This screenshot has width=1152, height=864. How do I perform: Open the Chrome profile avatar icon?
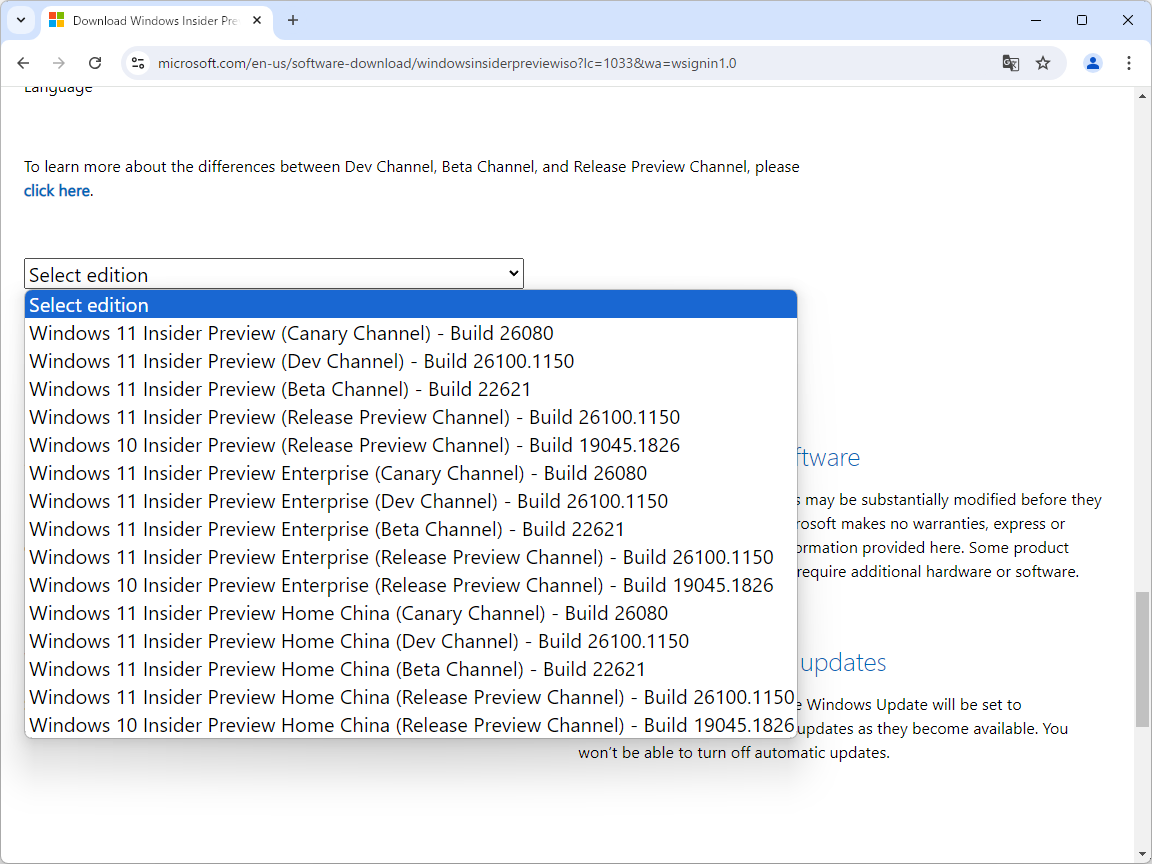click(x=1093, y=63)
